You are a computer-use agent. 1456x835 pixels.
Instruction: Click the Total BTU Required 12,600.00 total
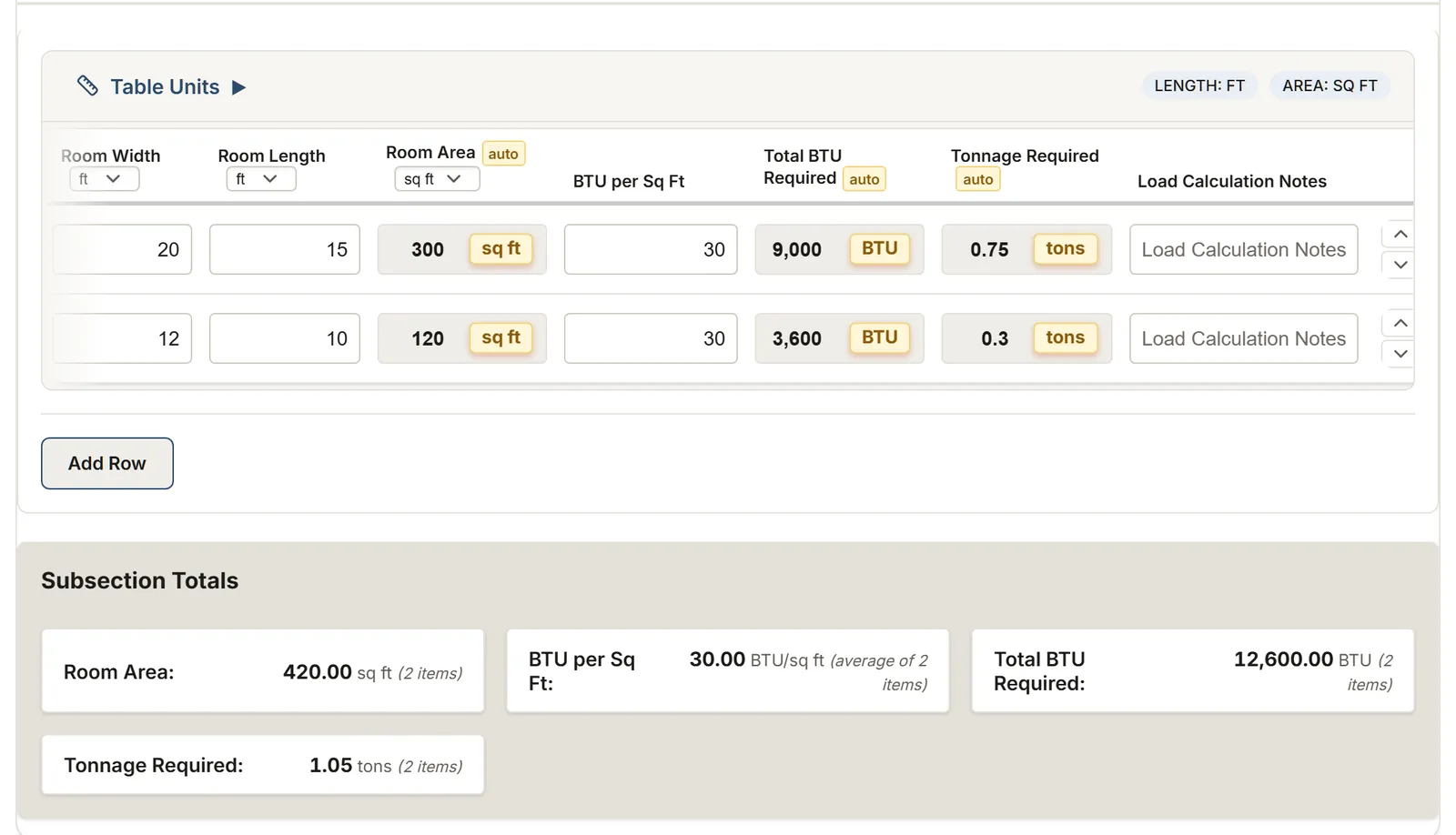(1193, 671)
